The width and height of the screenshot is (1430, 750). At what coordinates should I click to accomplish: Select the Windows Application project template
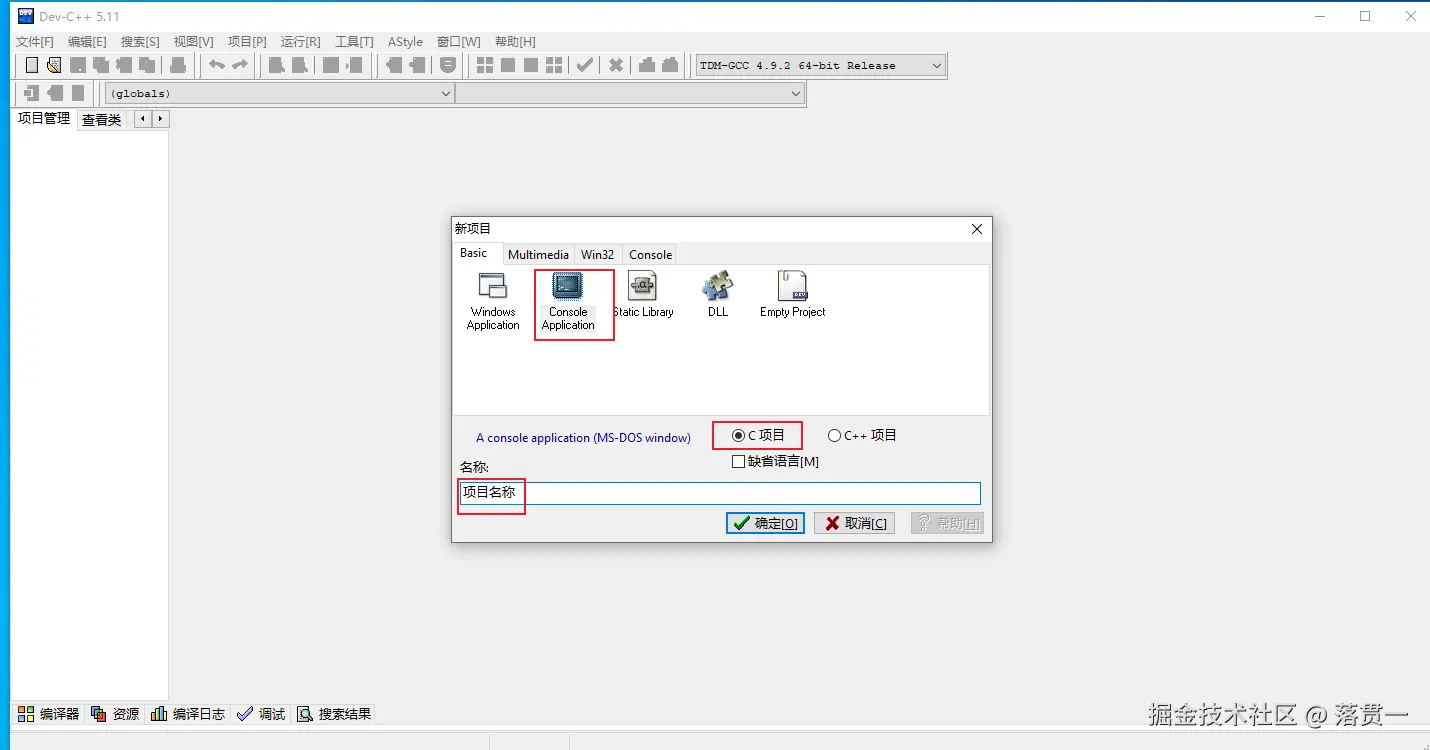coord(493,301)
